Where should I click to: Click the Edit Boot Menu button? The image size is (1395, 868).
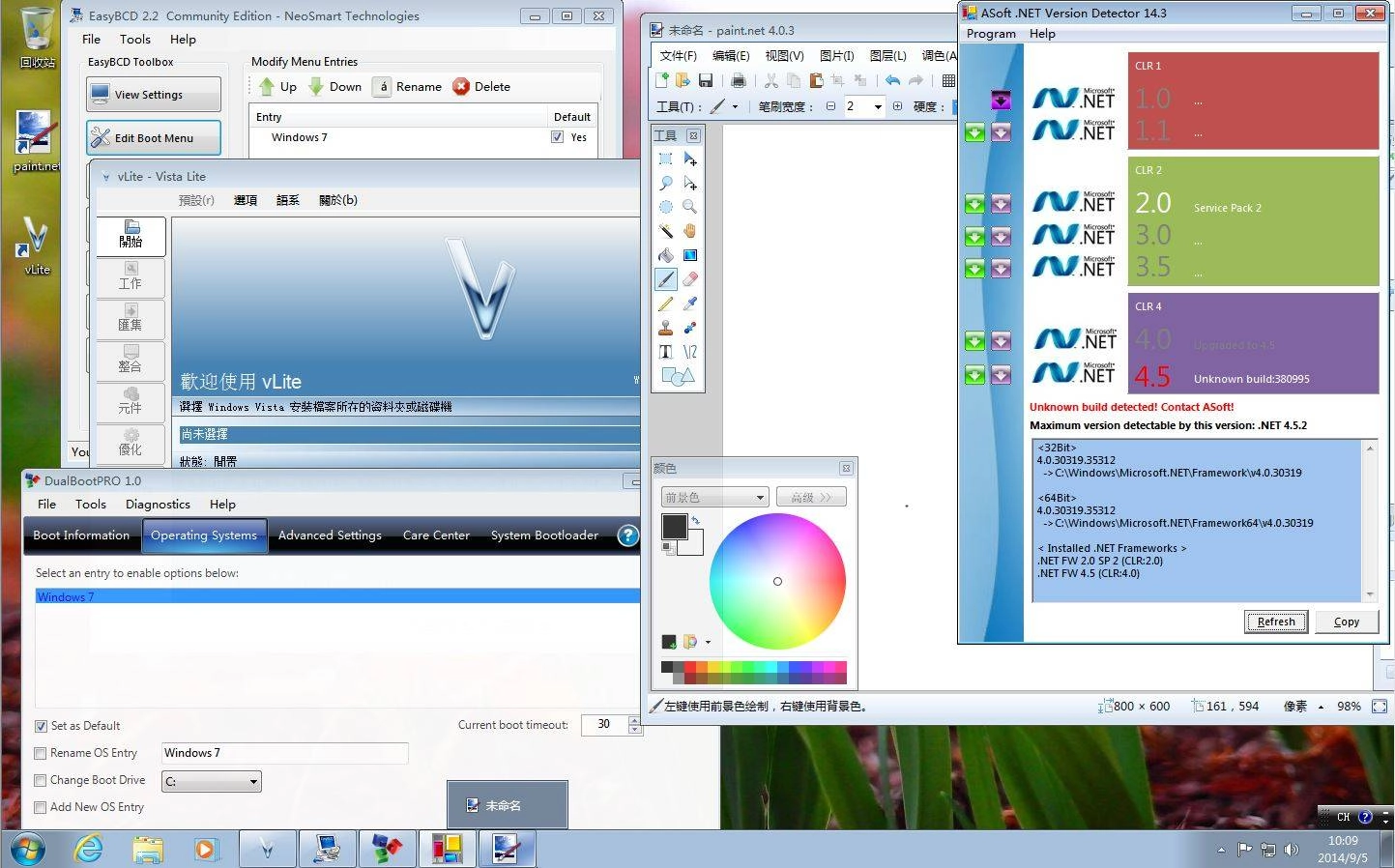point(154,138)
